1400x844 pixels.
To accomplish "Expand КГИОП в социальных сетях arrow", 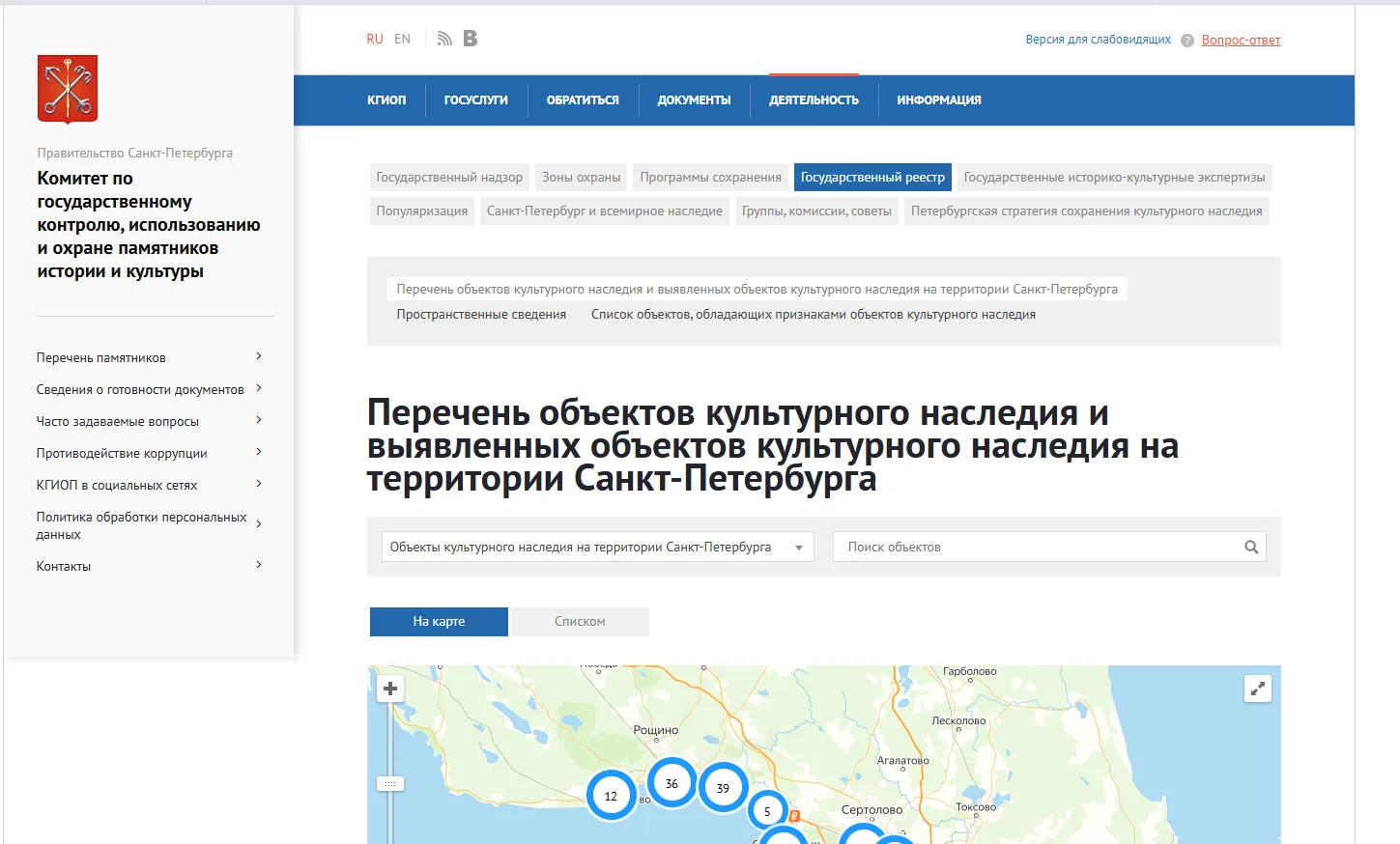I will (x=259, y=484).
